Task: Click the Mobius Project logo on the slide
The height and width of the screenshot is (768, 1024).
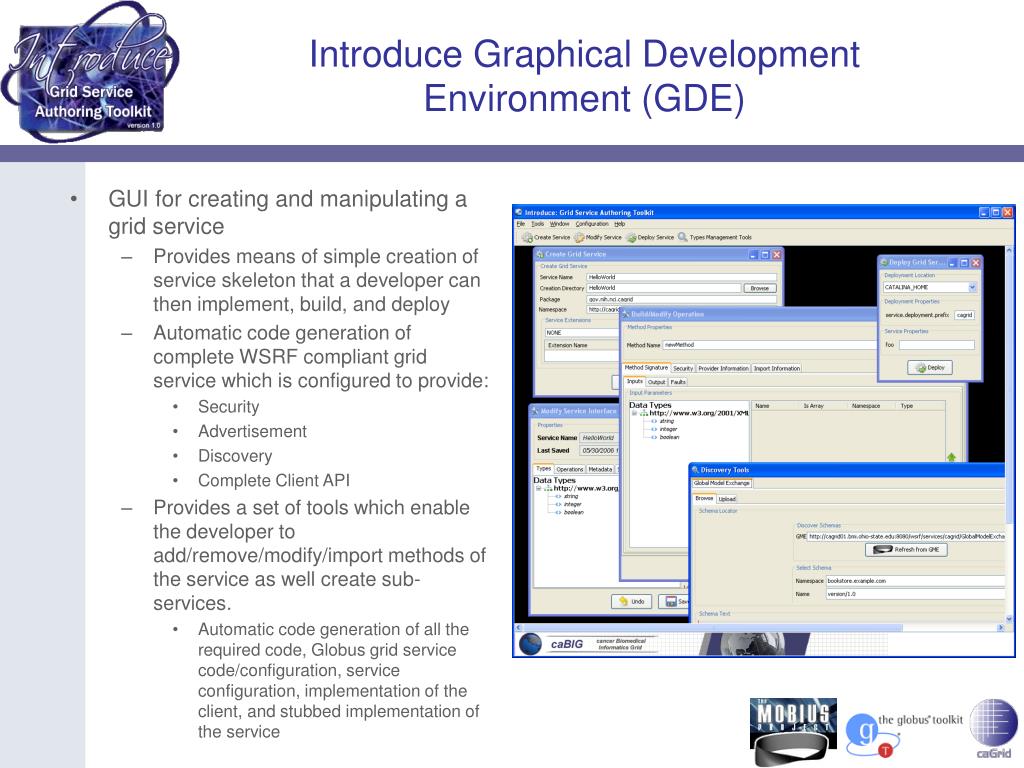Action: click(793, 731)
